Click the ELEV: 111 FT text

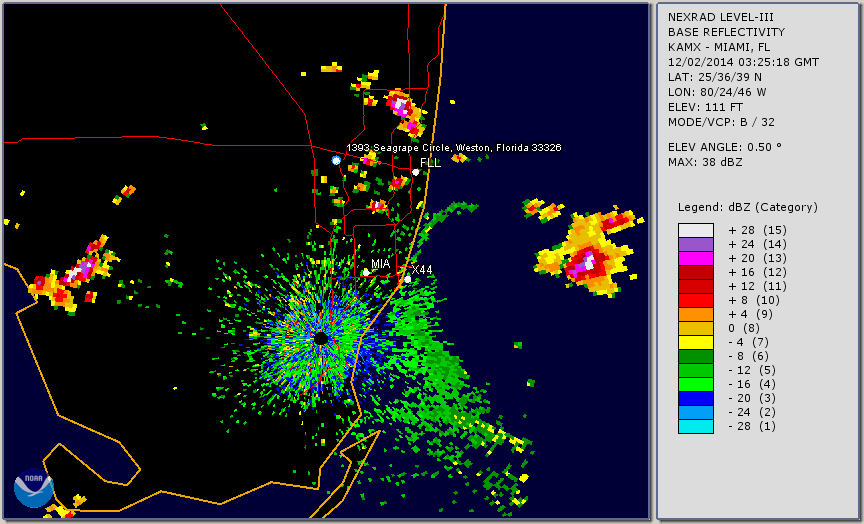(x=705, y=107)
